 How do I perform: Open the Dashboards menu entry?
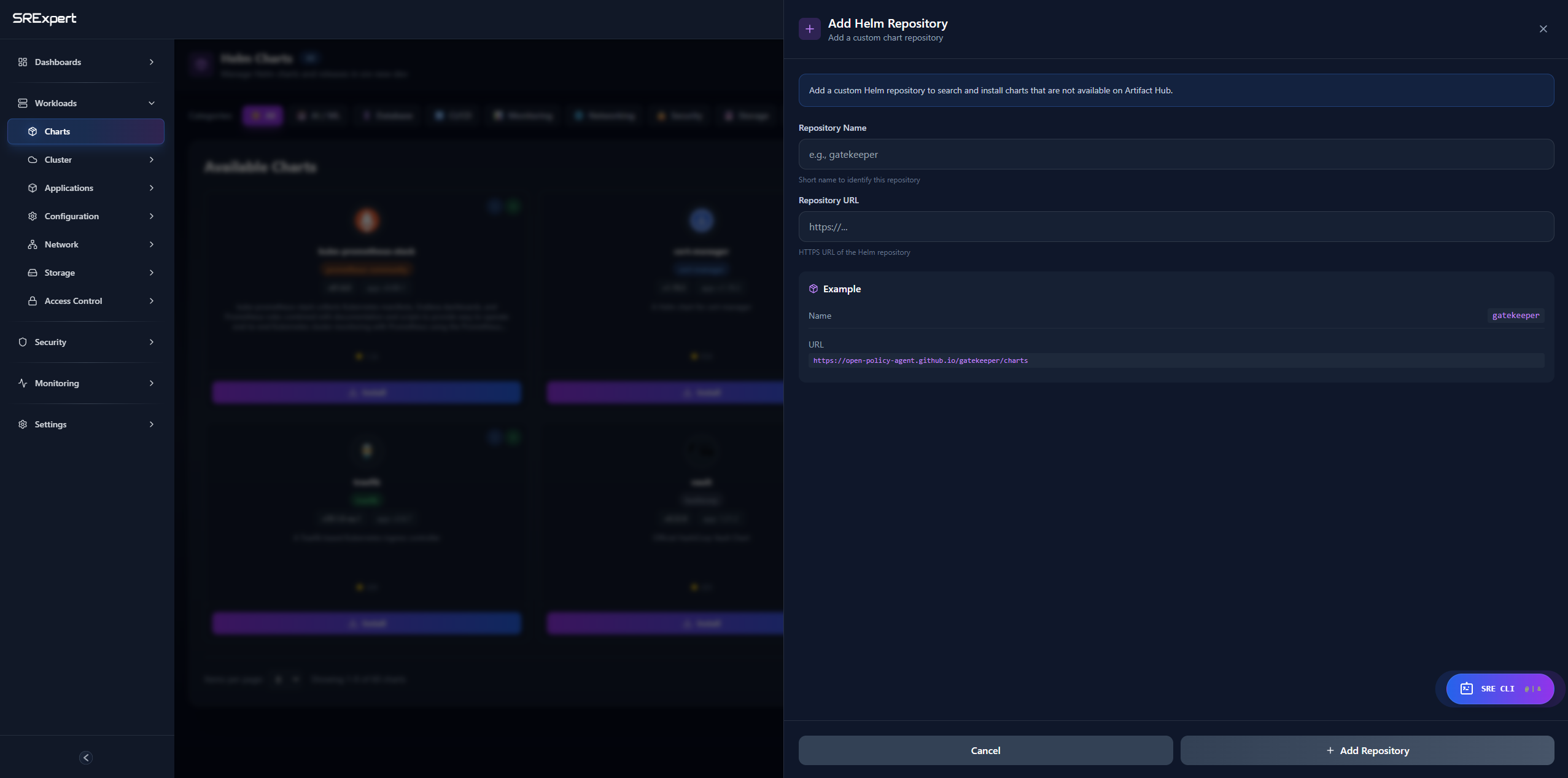click(57, 62)
